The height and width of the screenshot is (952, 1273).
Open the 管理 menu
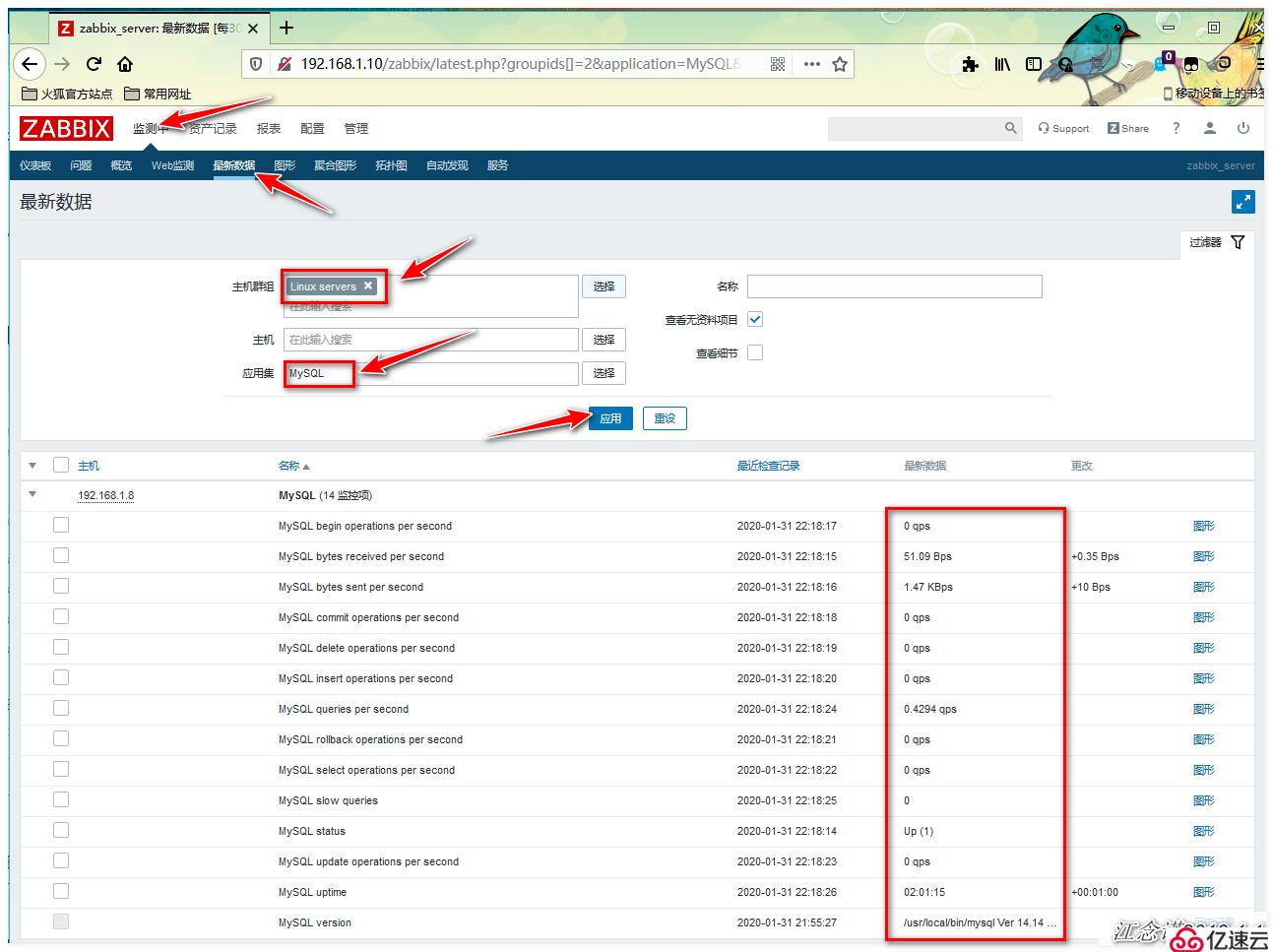[x=356, y=129]
